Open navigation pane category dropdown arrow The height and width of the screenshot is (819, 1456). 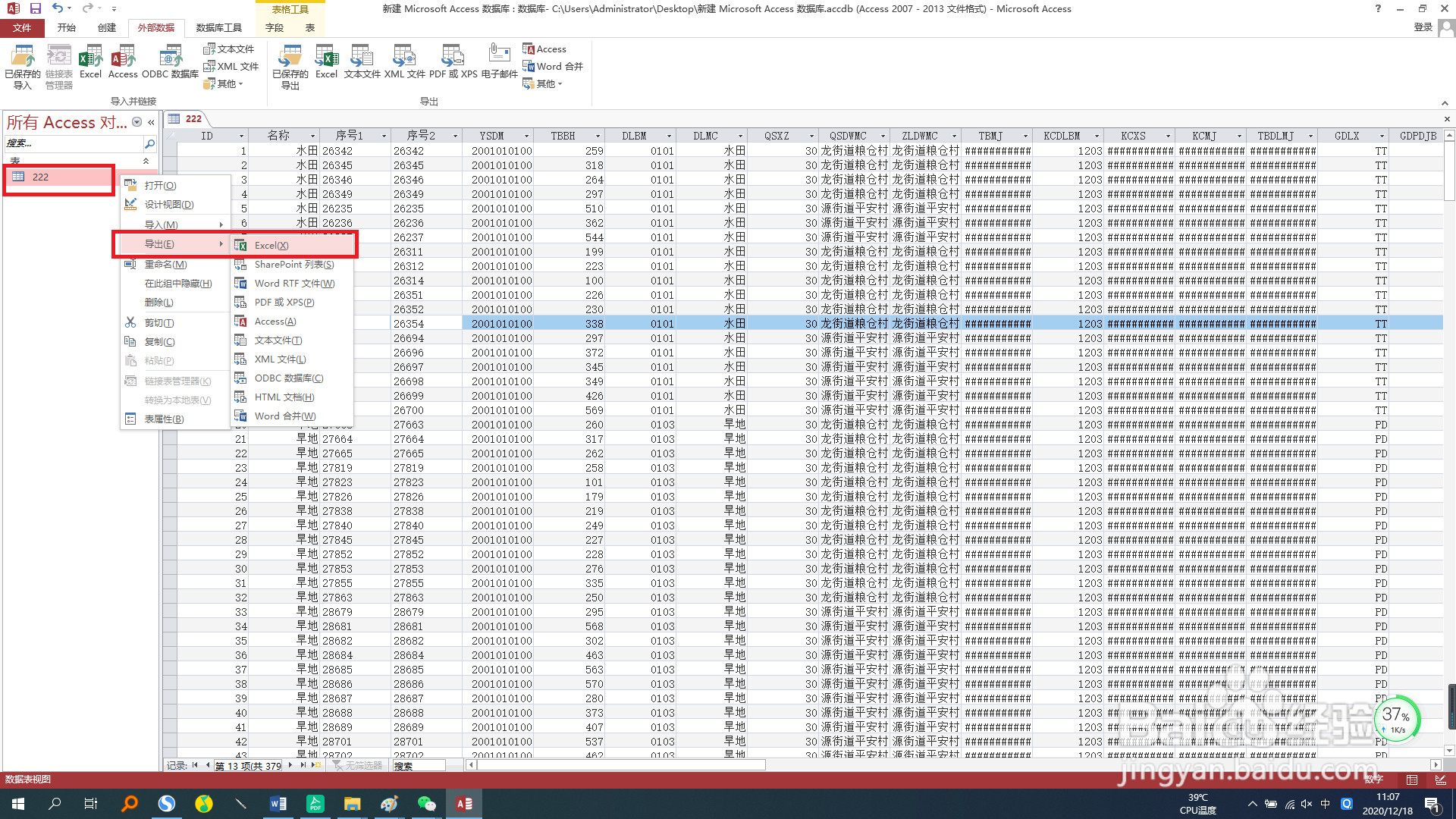(x=136, y=122)
